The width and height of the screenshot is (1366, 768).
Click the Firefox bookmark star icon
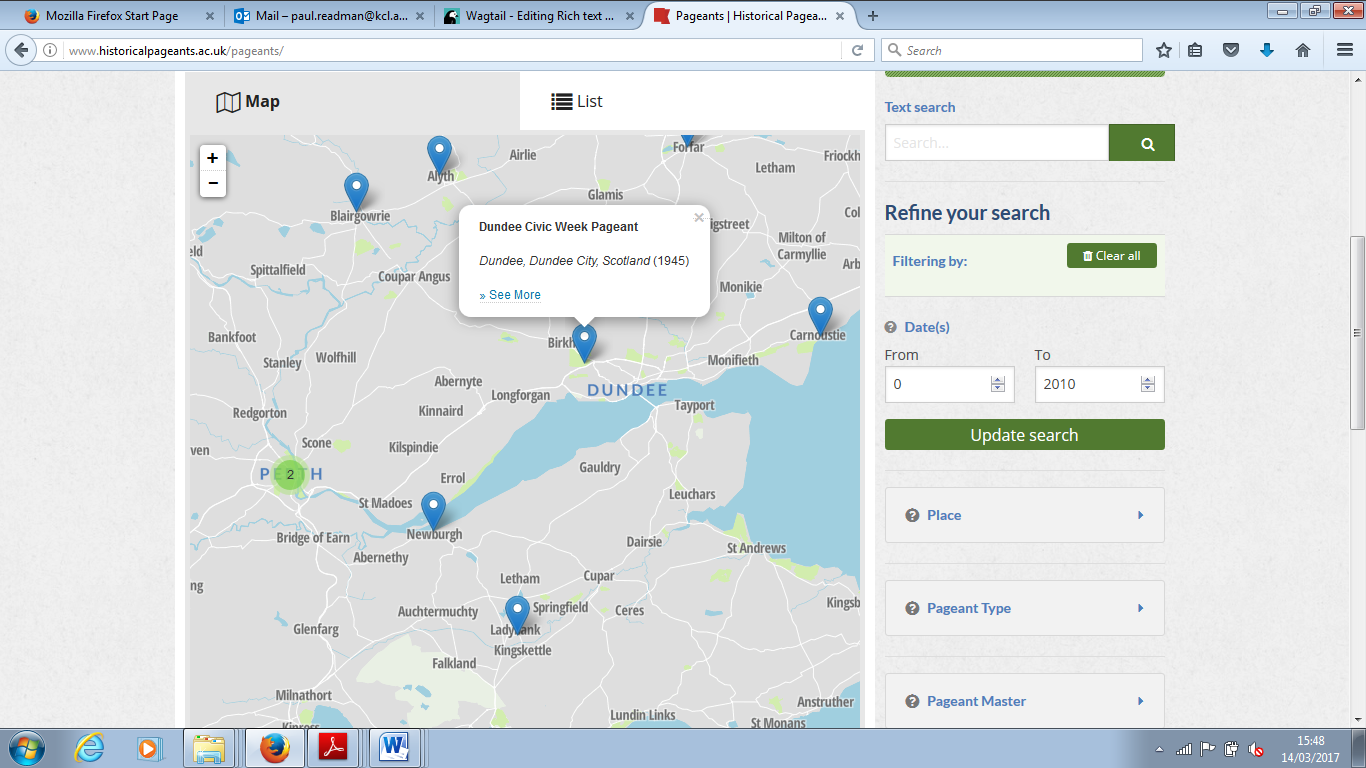click(x=1163, y=50)
